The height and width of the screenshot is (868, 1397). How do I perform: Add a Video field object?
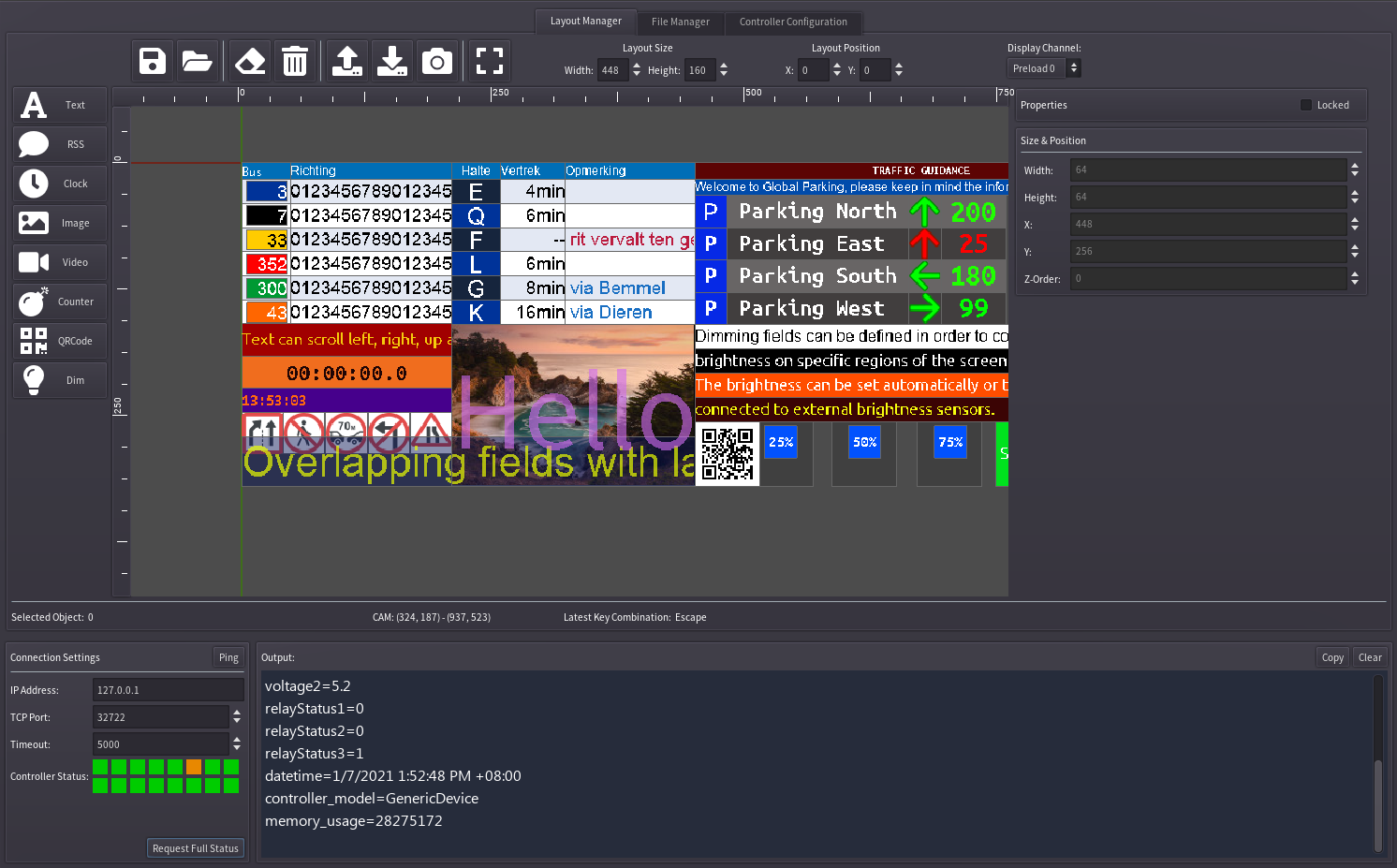coord(60,262)
